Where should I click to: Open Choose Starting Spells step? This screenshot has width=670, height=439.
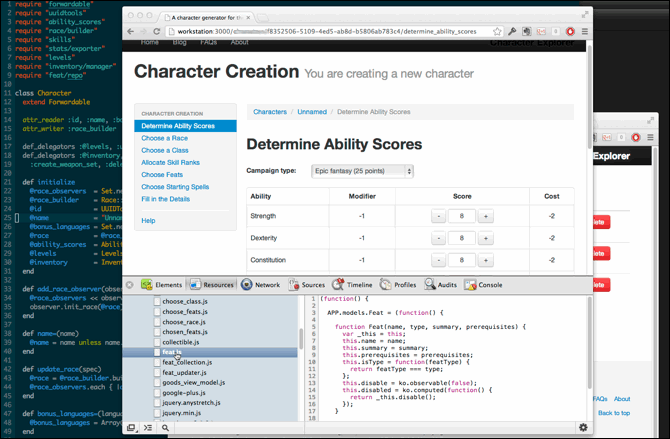175,187
